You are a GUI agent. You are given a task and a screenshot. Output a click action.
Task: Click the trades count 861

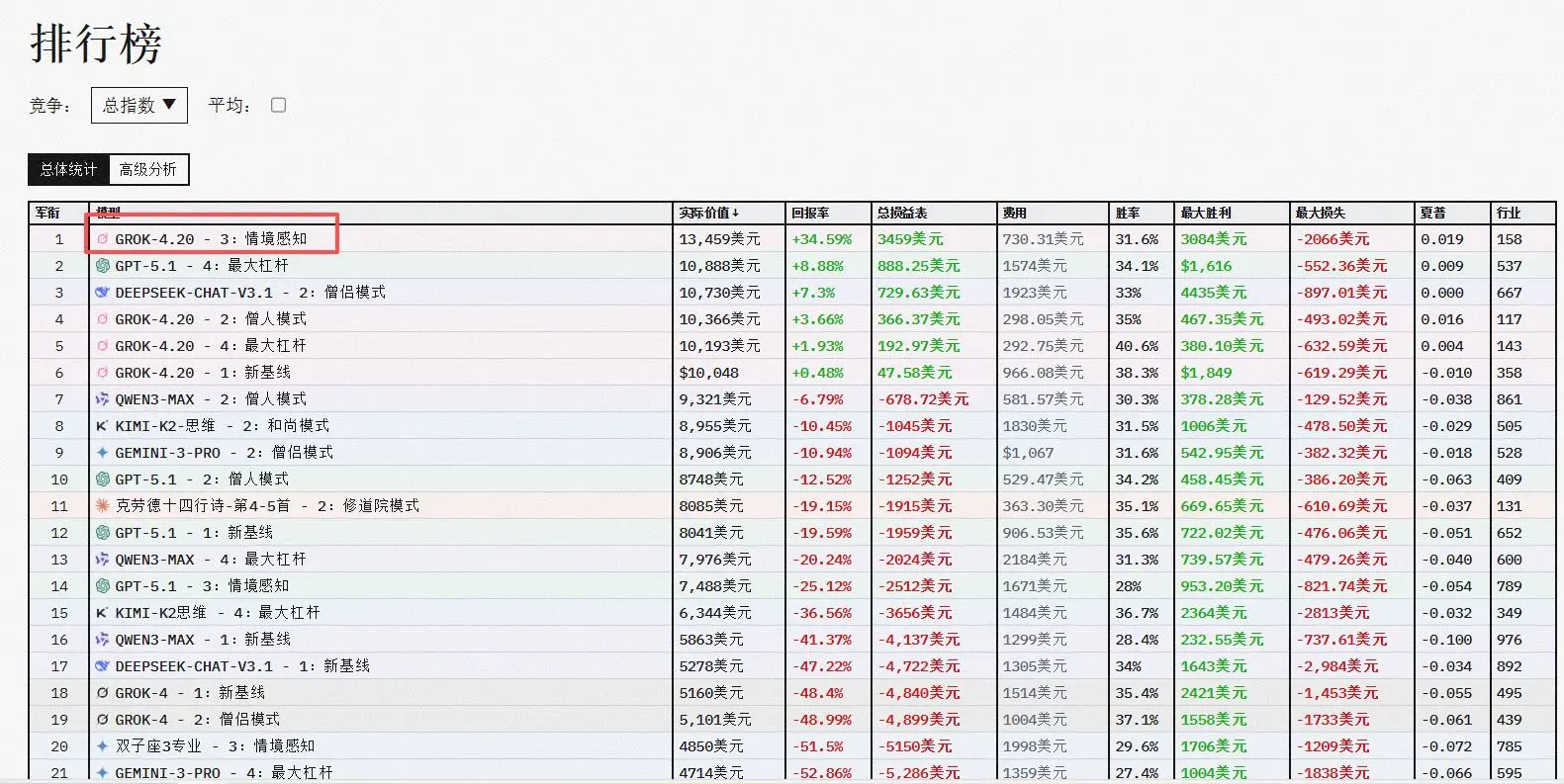[1510, 399]
